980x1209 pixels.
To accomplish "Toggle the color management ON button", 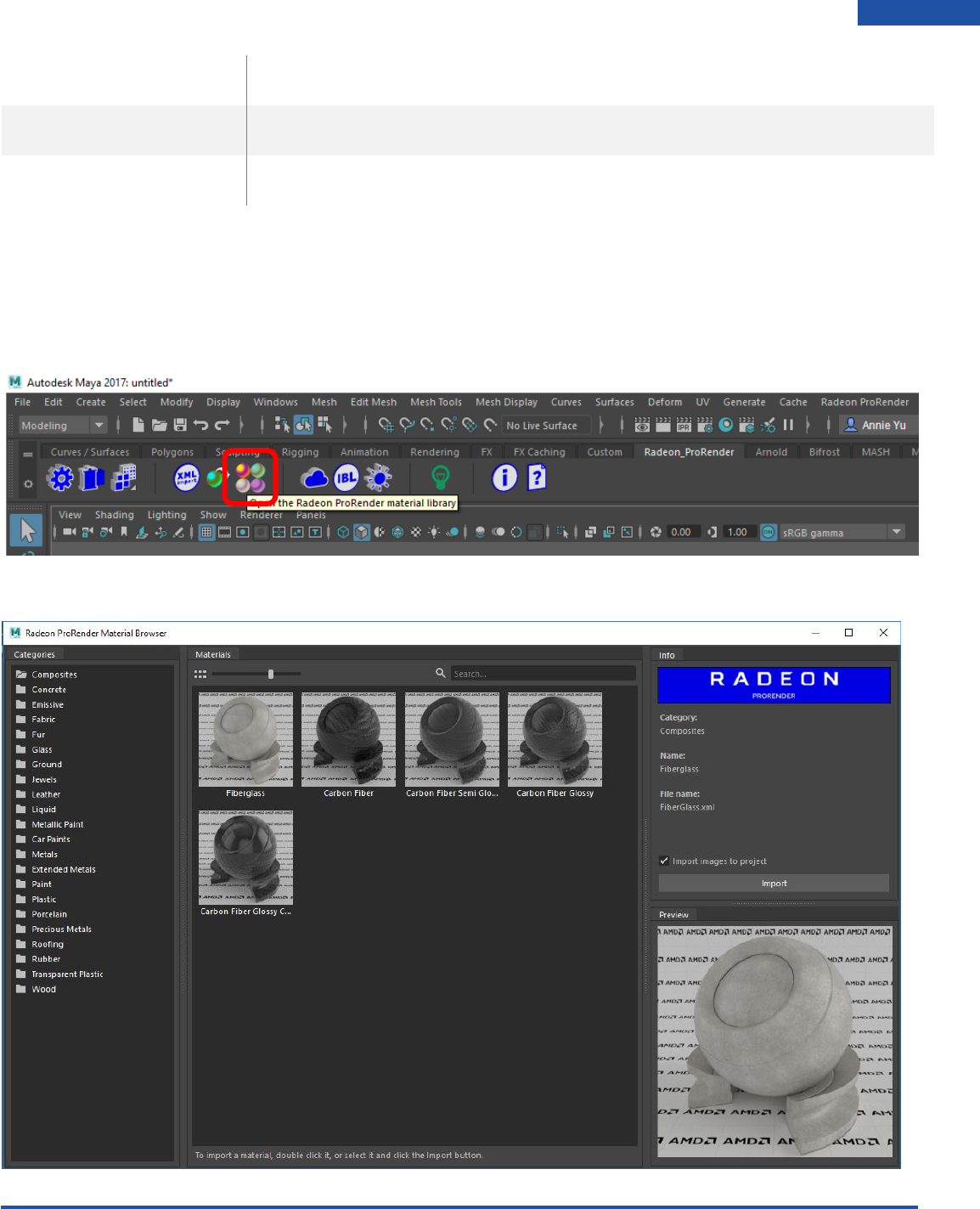I will tap(769, 533).
